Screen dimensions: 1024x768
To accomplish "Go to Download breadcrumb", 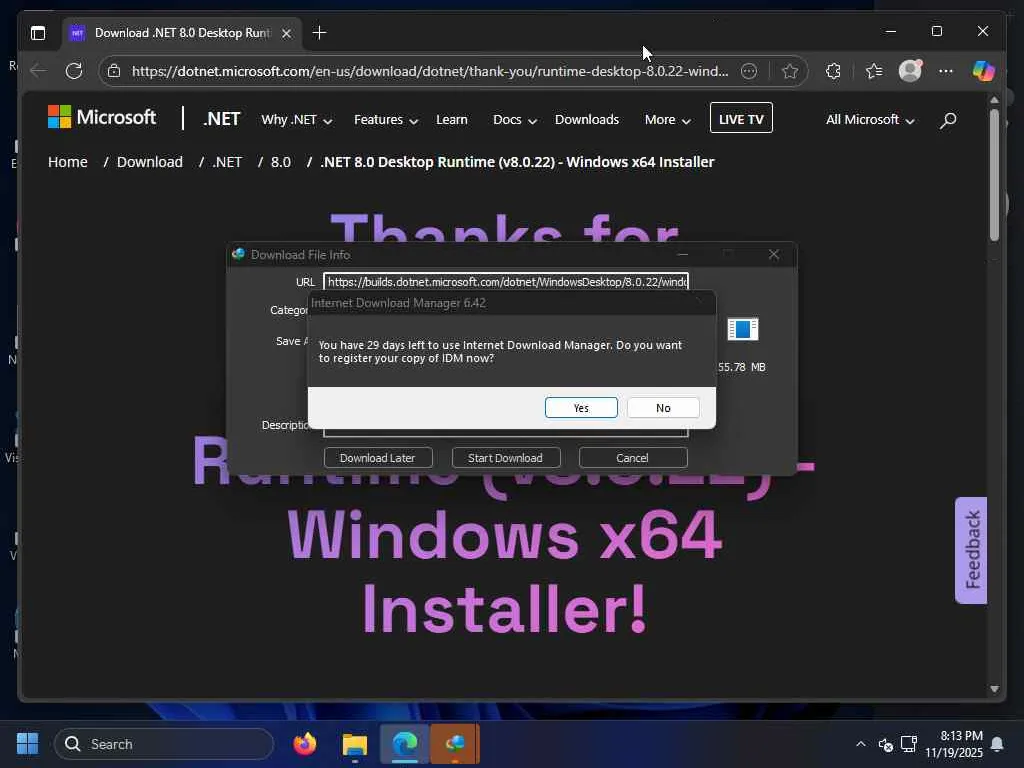I will [x=150, y=161].
